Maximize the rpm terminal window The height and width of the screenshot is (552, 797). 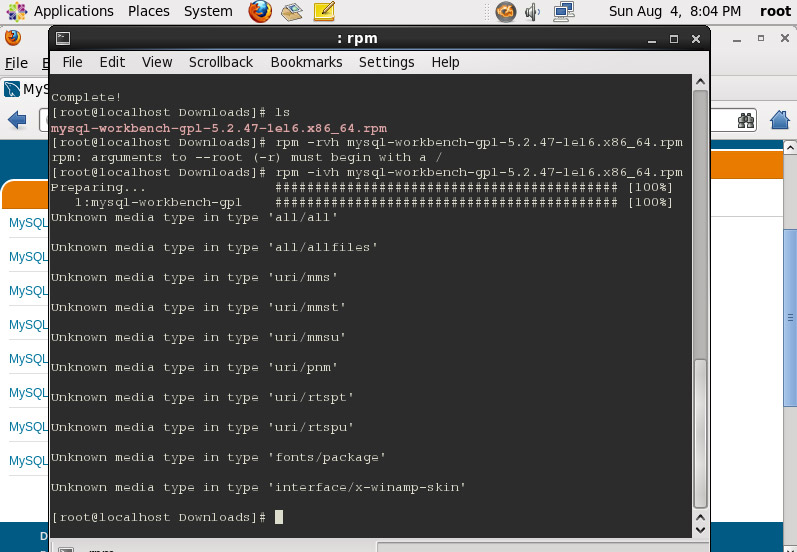[x=674, y=39]
